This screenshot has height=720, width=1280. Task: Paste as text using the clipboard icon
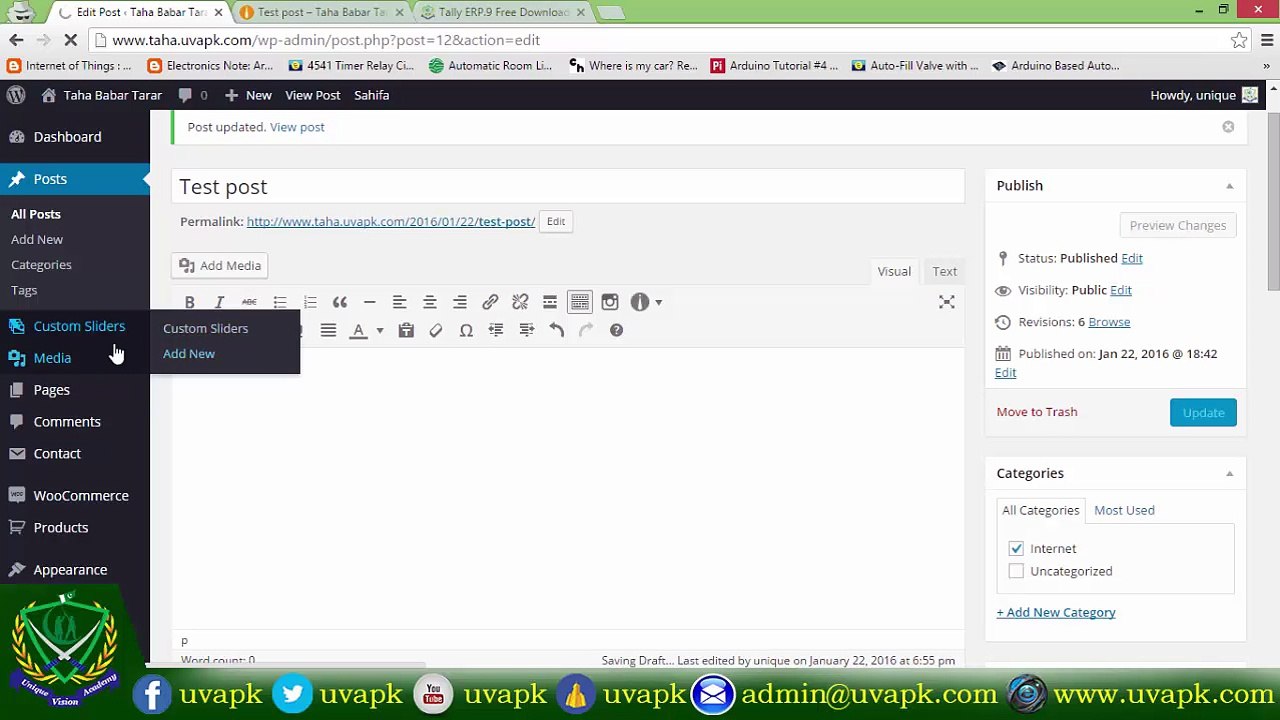pyautogui.click(x=406, y=330)
